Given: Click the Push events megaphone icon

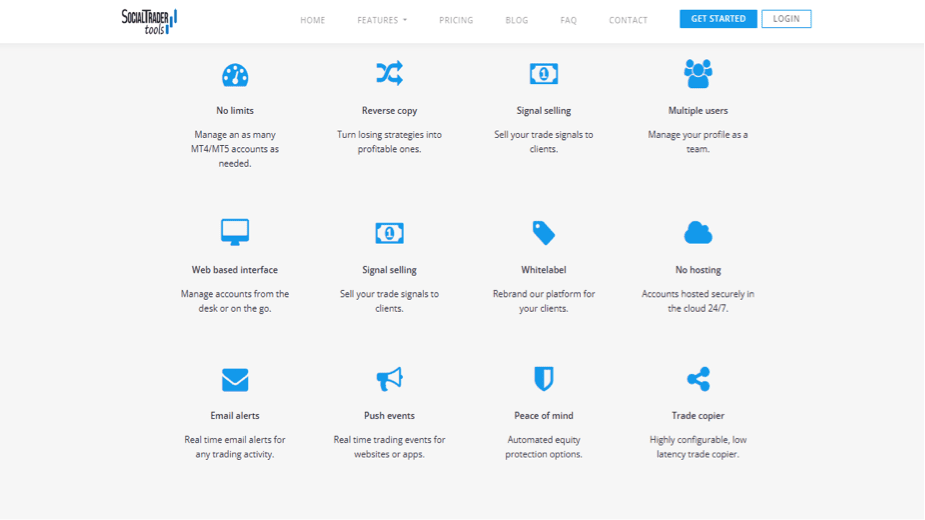Looking at the screenshot, I should [x=389, y=379].
